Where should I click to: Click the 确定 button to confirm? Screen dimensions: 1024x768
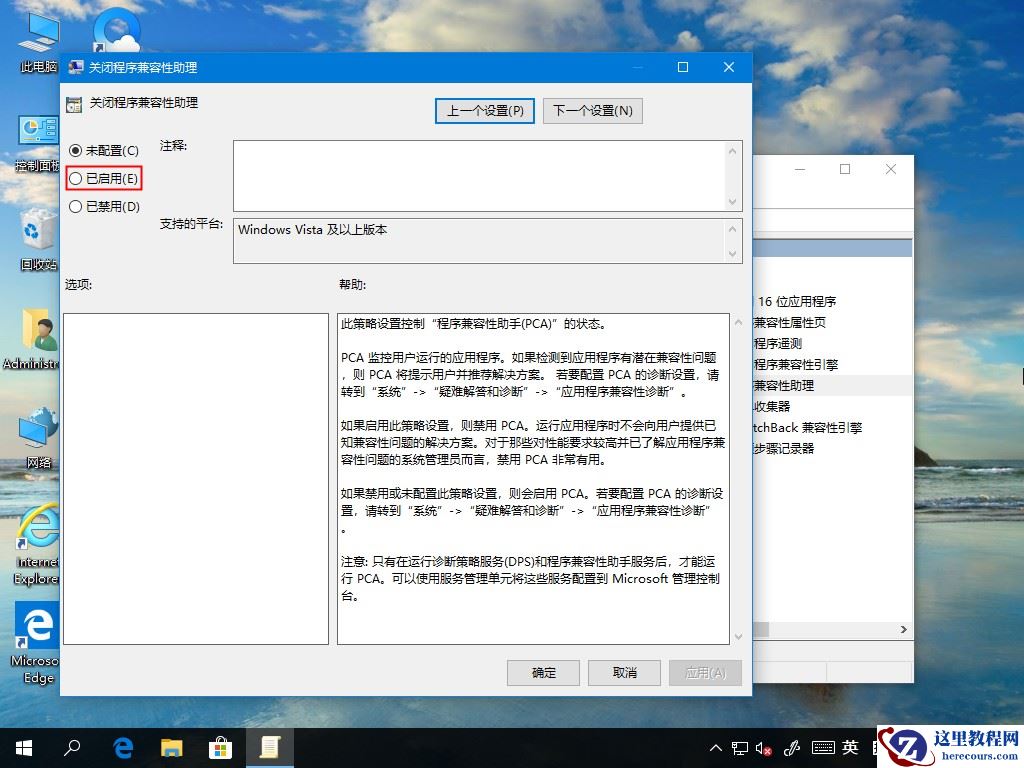[543, 672]
